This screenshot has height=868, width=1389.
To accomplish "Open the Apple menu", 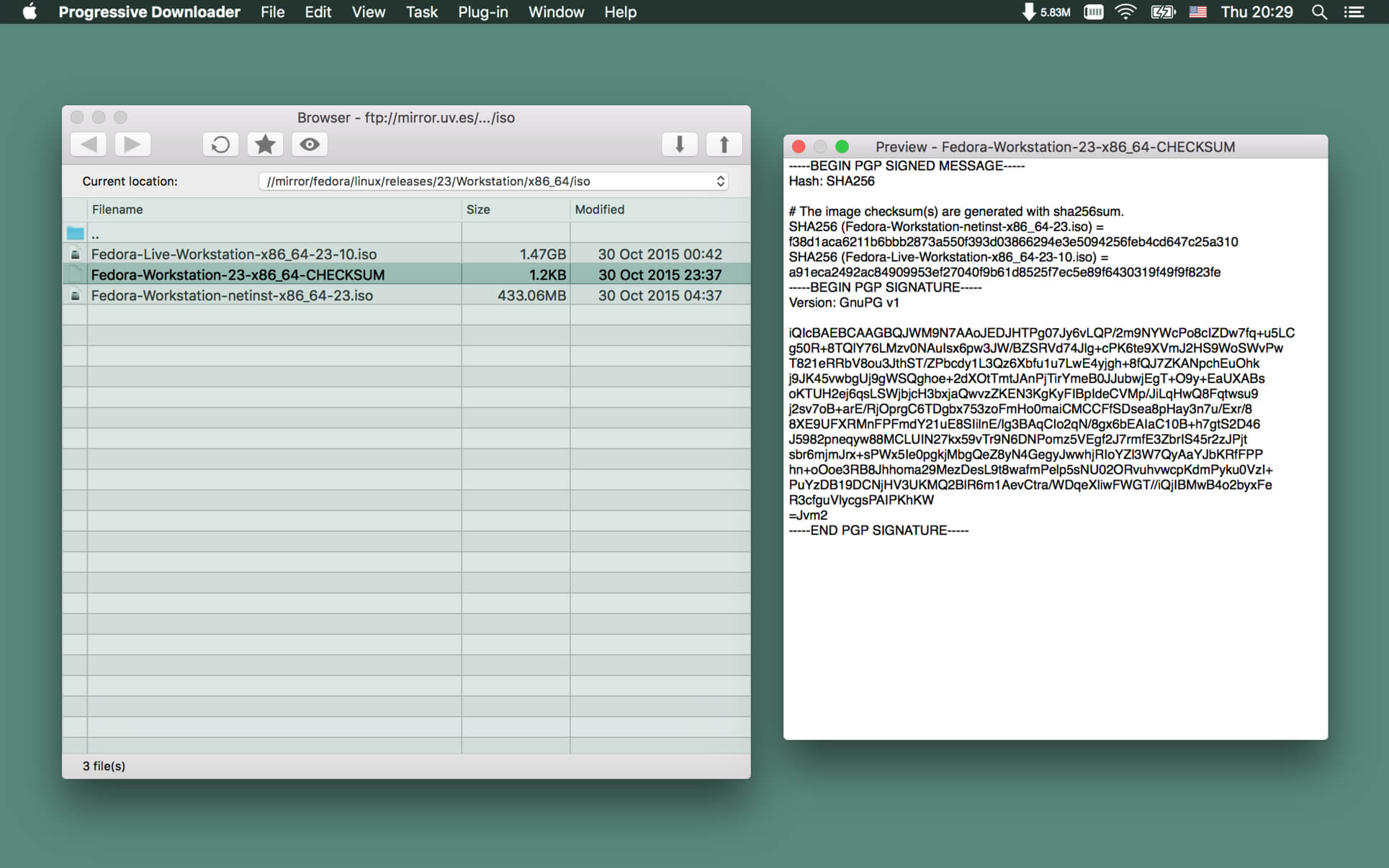I will click(29, 12).
